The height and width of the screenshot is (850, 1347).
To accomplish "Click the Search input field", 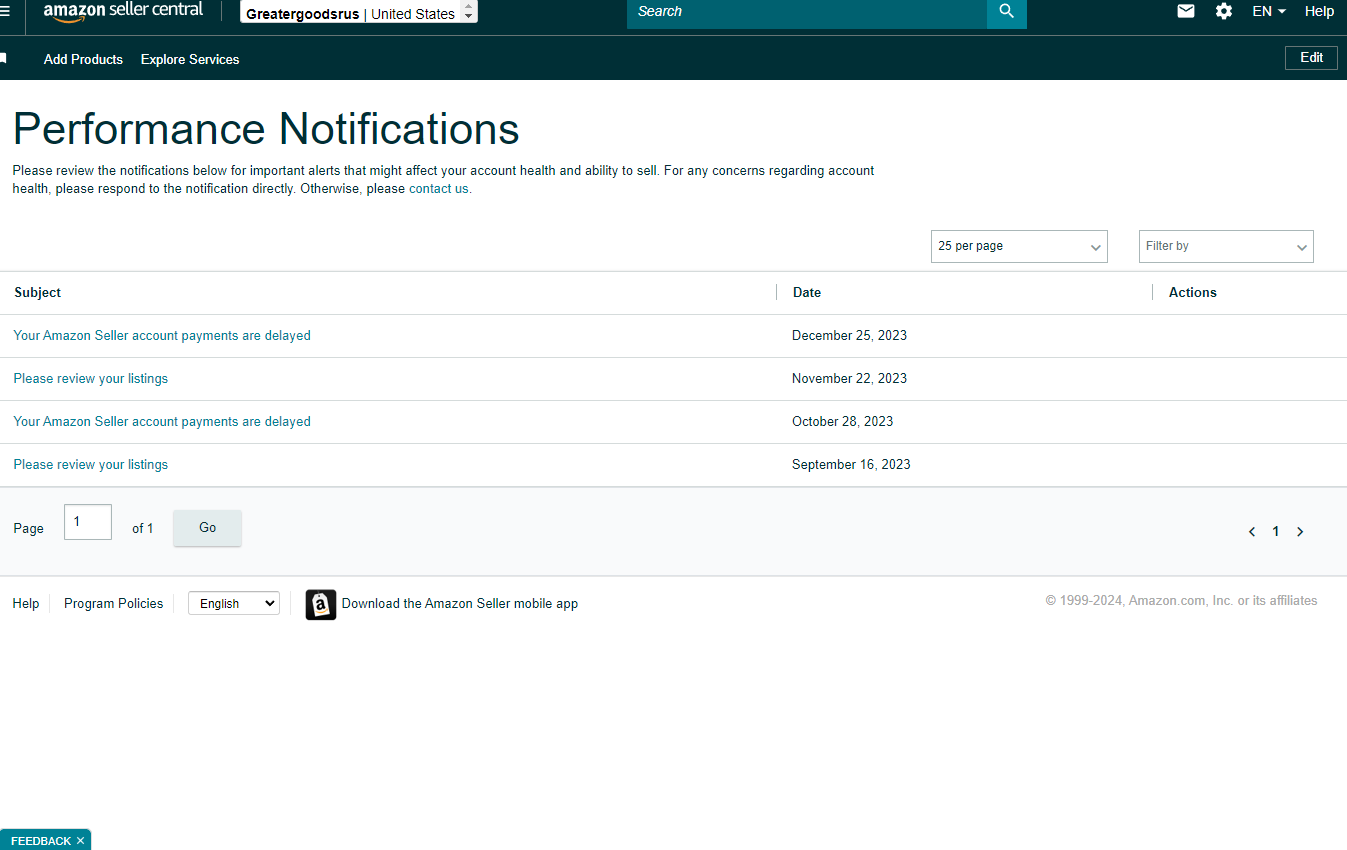I will pyautogui.click(x=807, y=12).
